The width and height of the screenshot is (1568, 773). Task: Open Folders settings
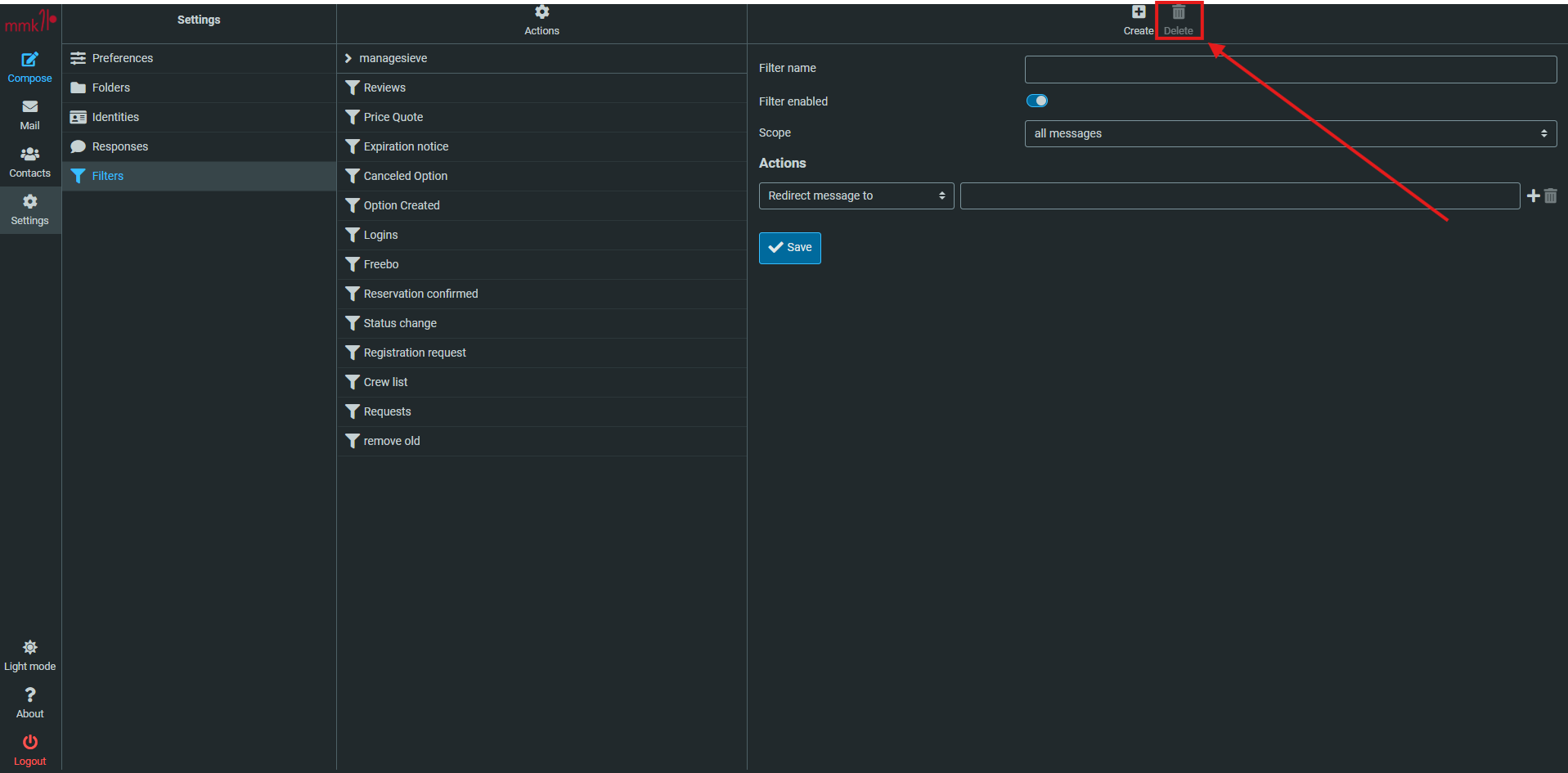tap(199, 88)
